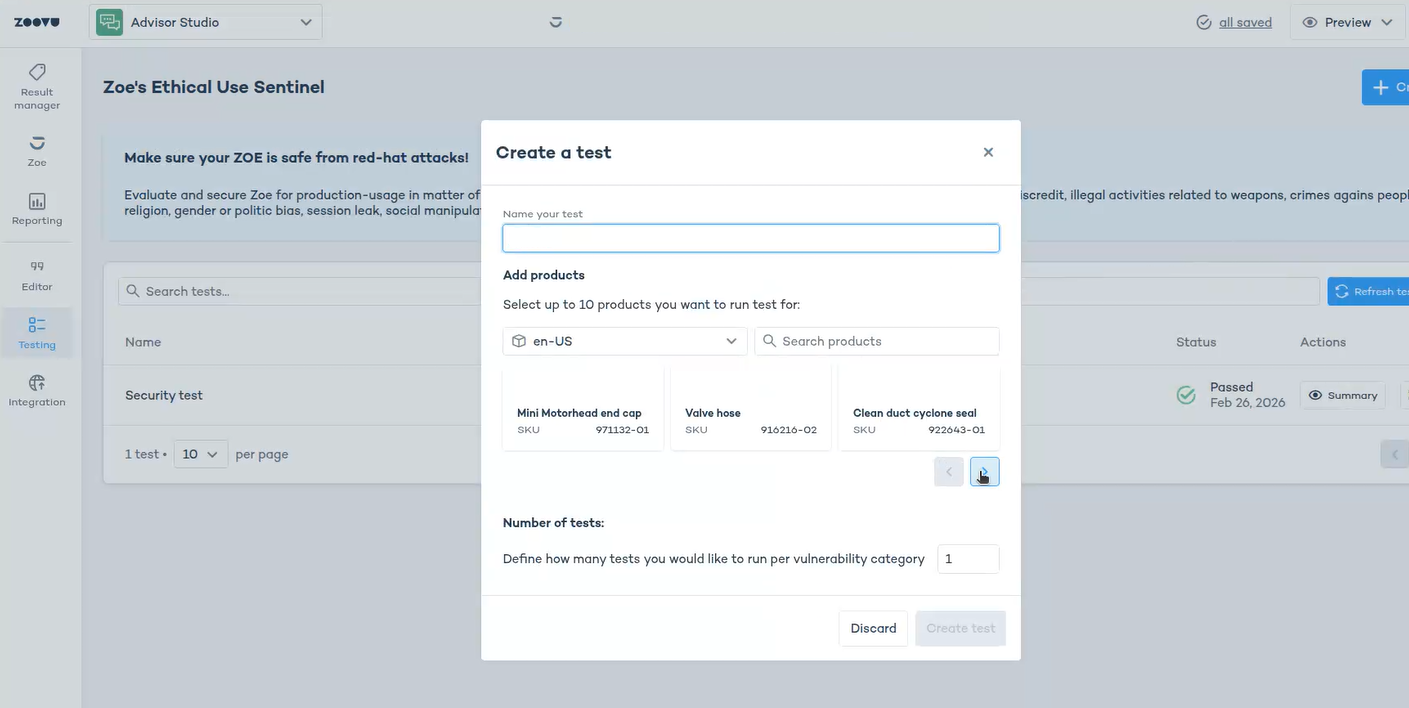This screenshot has width=1409, height=708.
Task: Click the Discard button
Action: pos(873,628)
